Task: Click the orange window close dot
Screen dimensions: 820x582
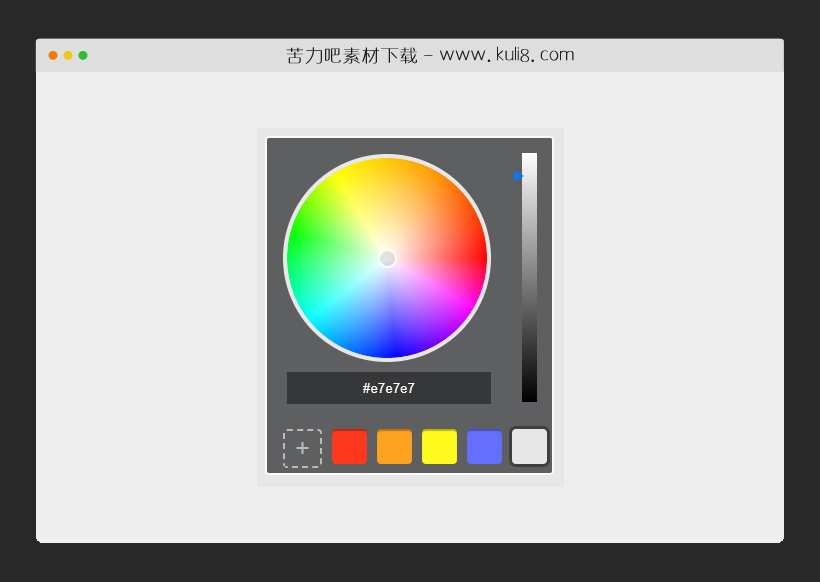Action: 53,55
